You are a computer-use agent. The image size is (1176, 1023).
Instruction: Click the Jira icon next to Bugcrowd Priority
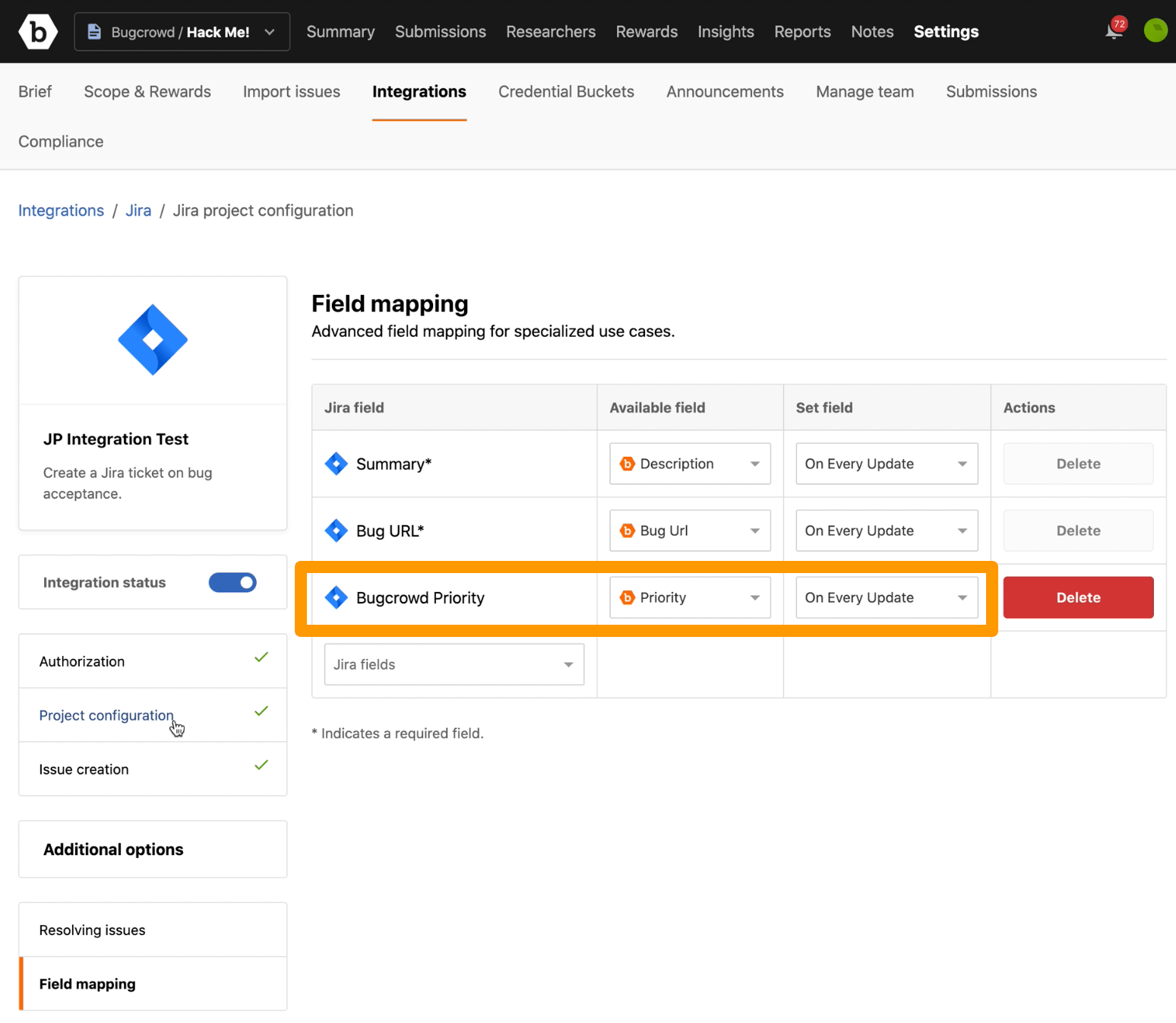coord(336,597)
